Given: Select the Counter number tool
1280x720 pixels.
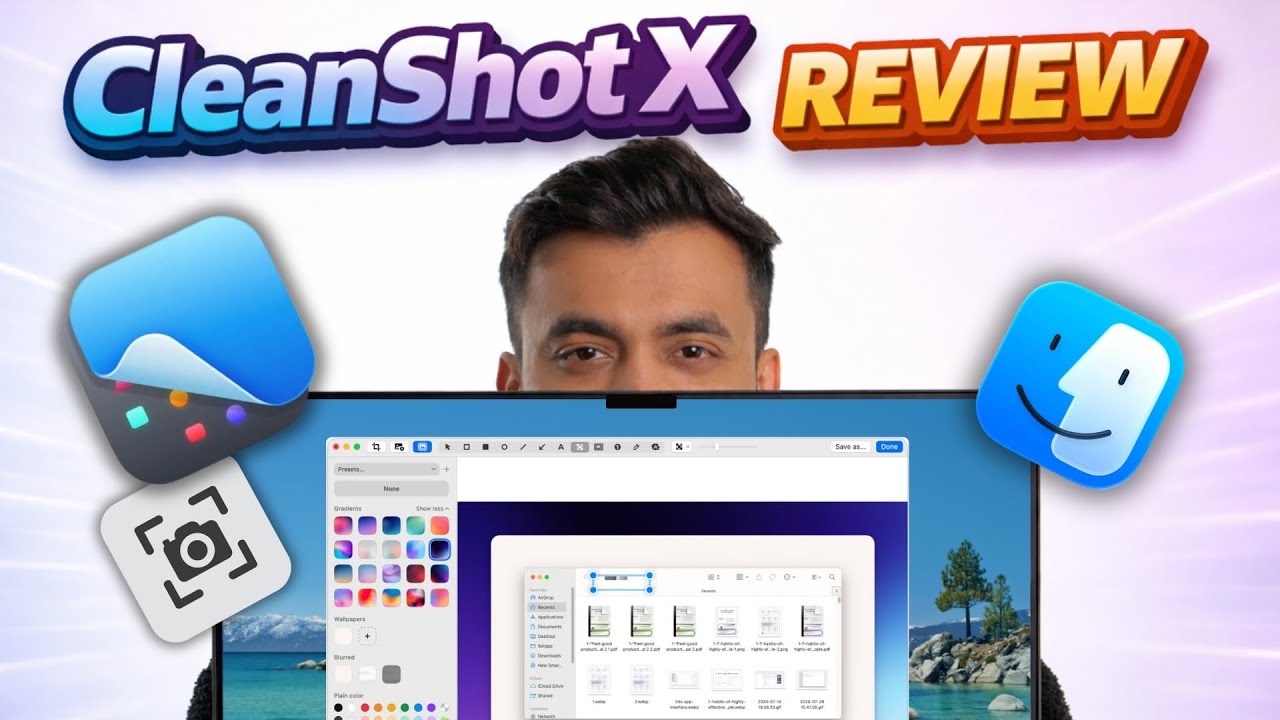Looking at the screenshot, I should [x=617, y=446].
